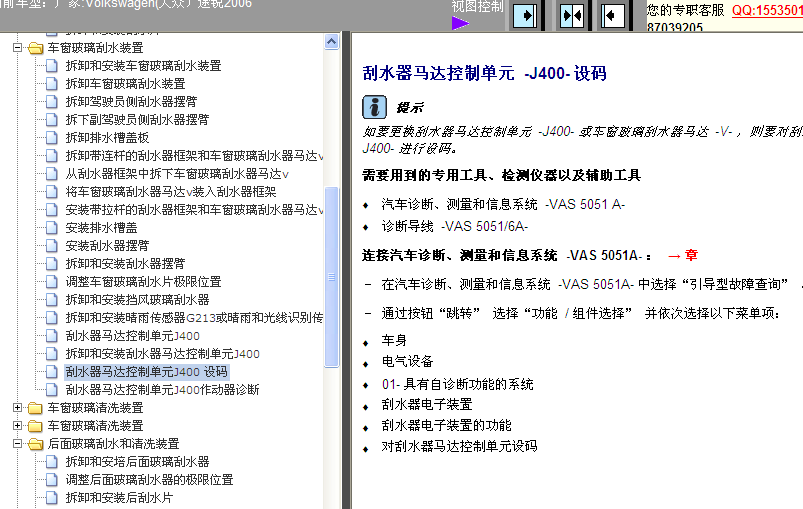Image resolution: width=803 pixels, height=509 pixels.
Task: Click the tree scrollbar up arrow
Action: coord(331,41)
